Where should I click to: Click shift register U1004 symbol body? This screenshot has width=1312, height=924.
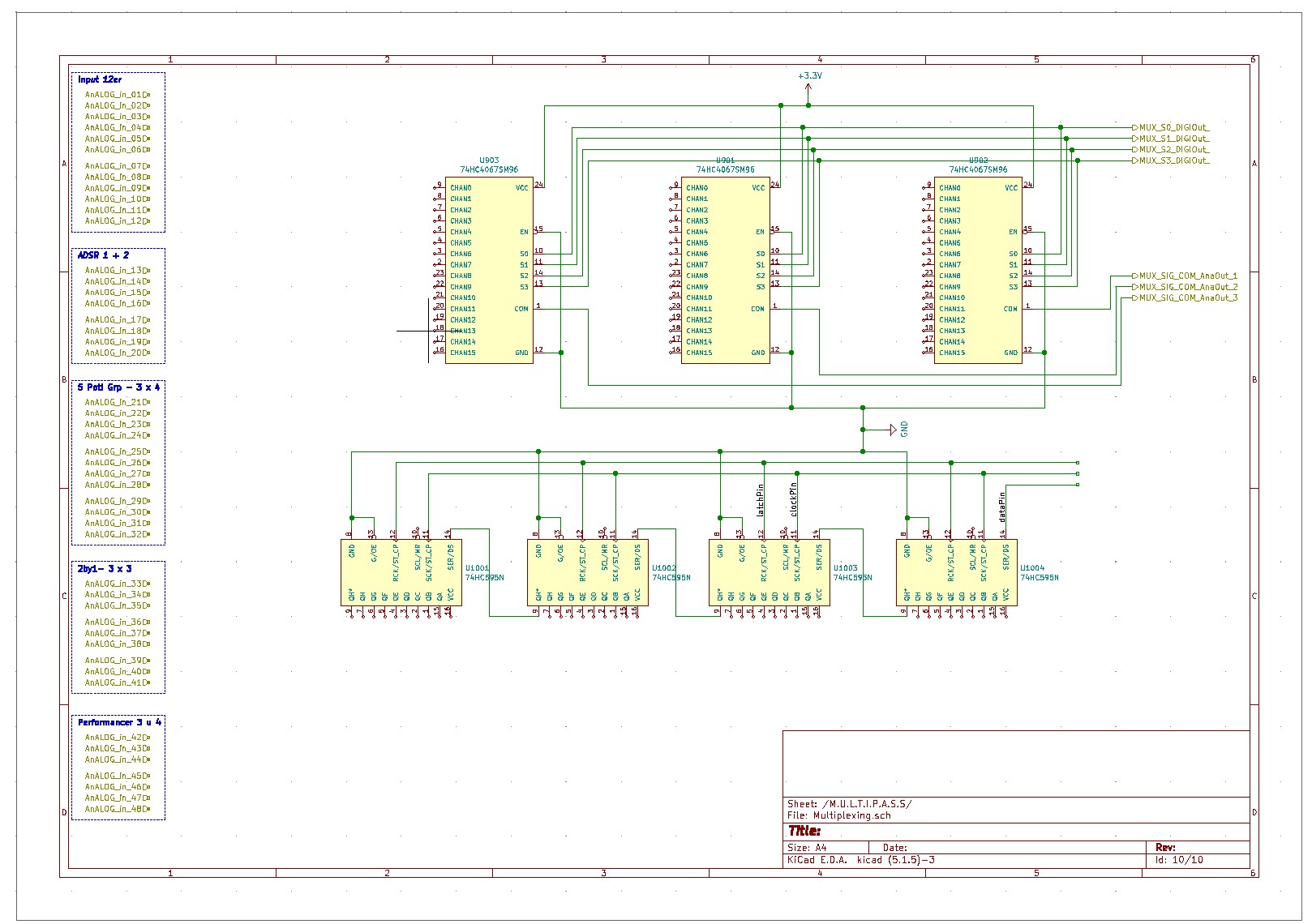pyautogui.click(x=957, y=571)
